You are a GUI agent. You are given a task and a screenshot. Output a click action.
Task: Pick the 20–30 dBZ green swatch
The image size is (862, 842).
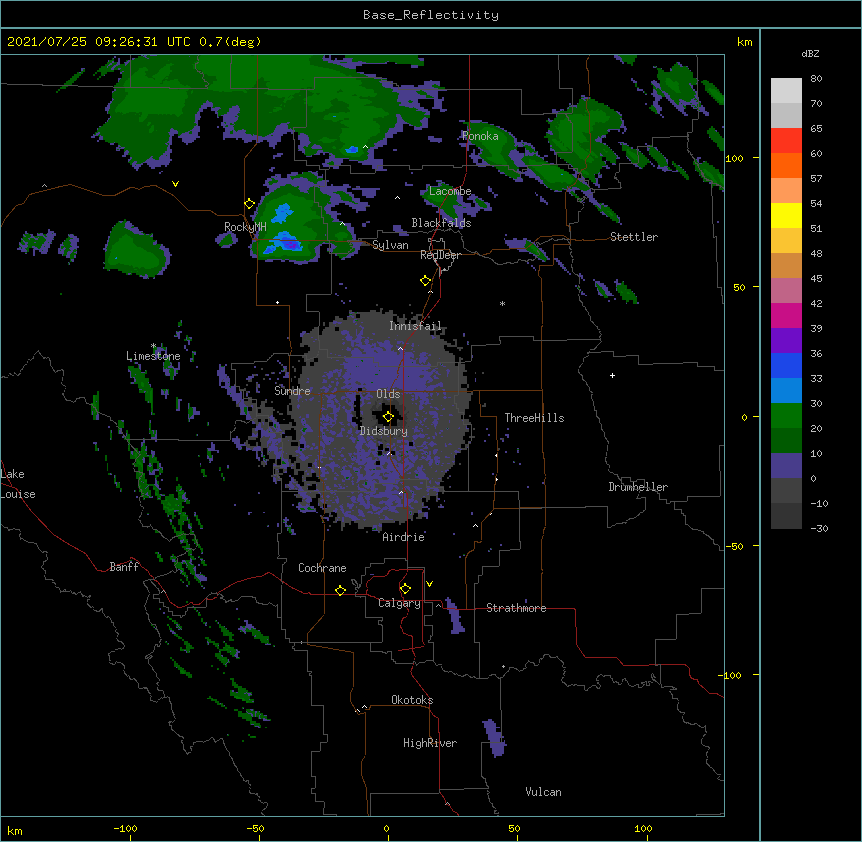[786, 416]
